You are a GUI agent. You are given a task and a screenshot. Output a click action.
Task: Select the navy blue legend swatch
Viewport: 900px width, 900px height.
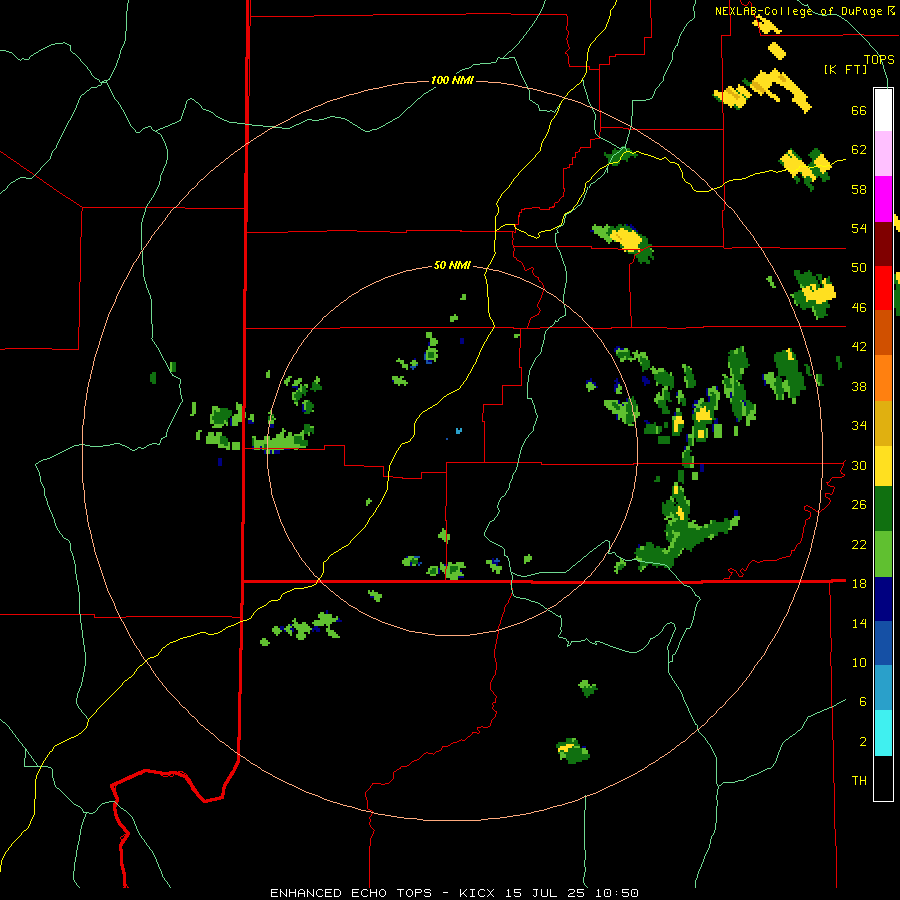click(883, 599)
